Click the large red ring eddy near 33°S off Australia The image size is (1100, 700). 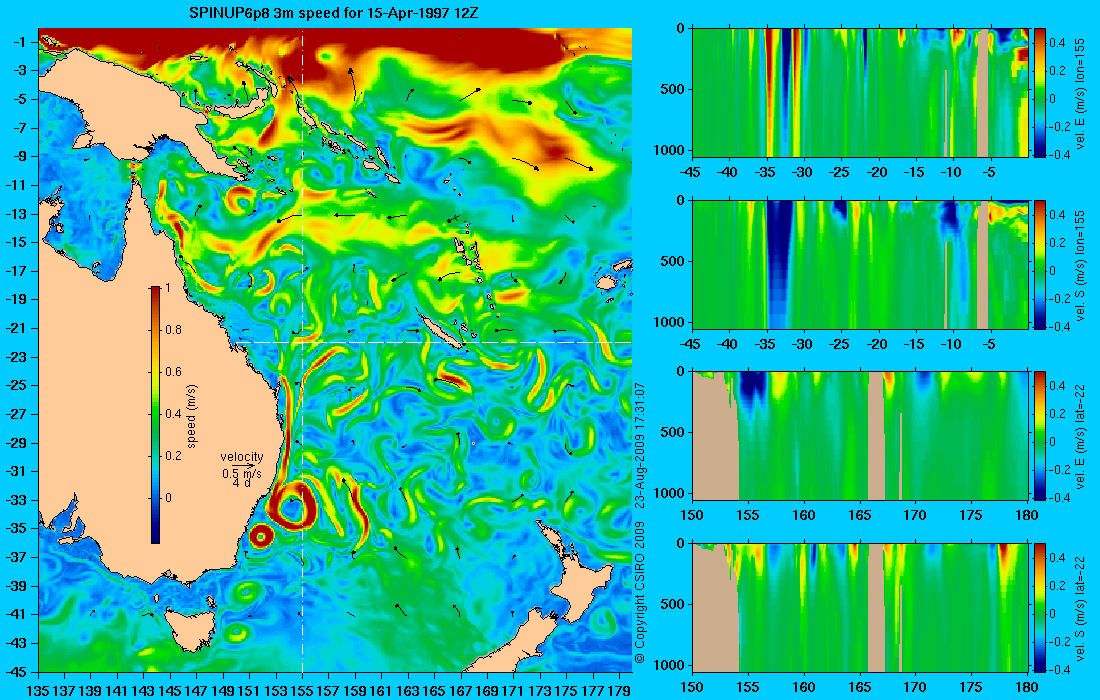click(292, 506)
